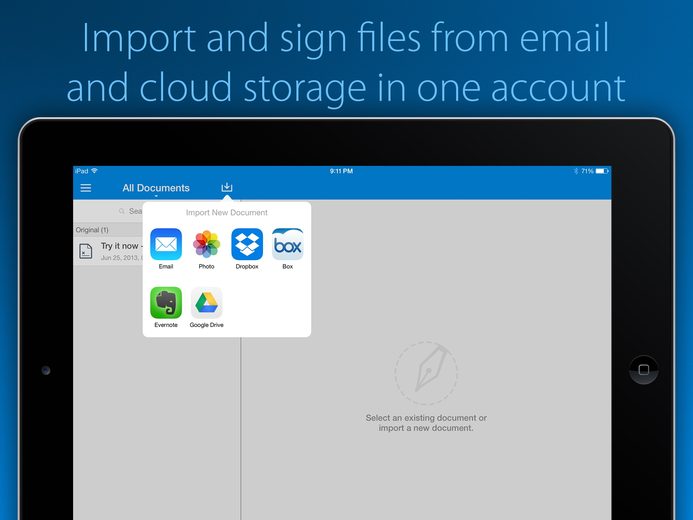Click the pen nib placeholder icon
Viewport: 693px width, 520px height.
pyautogui.click(x=426, y=373)
